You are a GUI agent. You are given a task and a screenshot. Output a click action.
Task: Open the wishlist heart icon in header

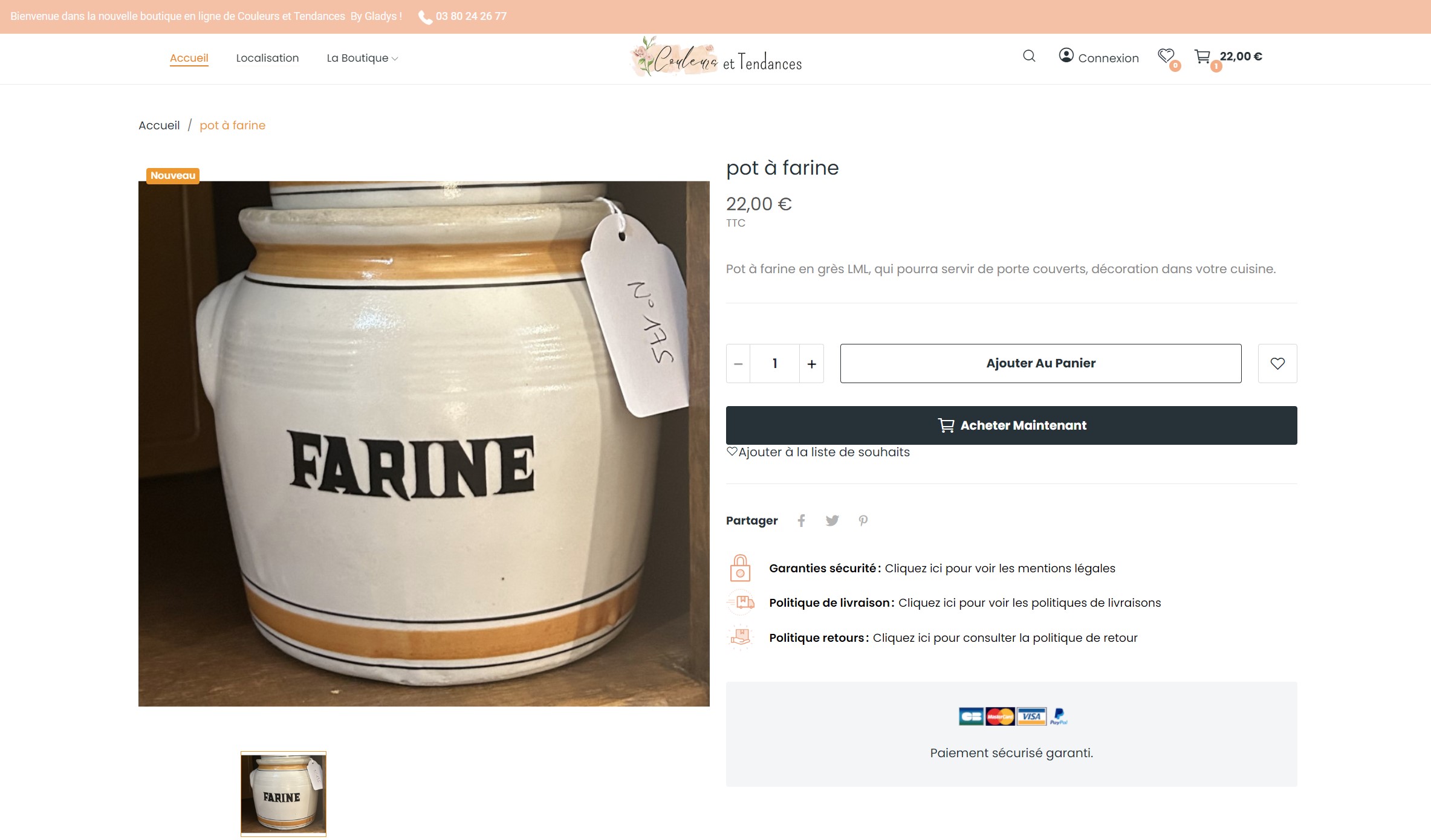pos(1166,56)
